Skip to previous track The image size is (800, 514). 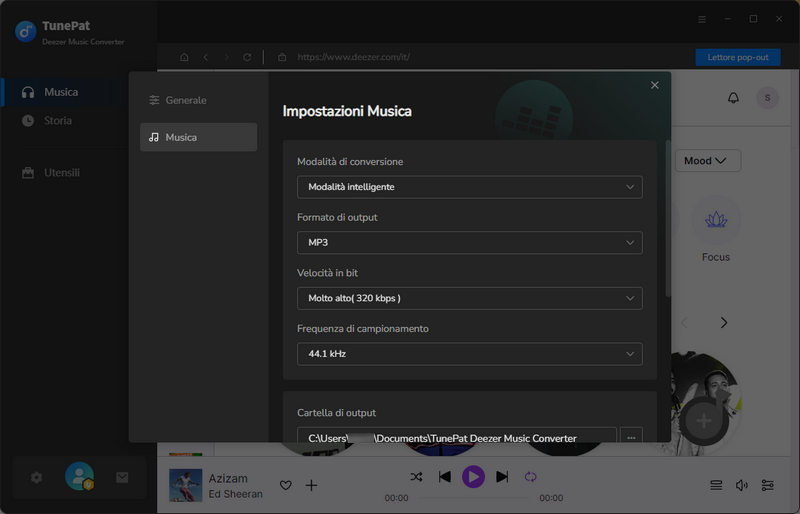(x=444, y=477)
